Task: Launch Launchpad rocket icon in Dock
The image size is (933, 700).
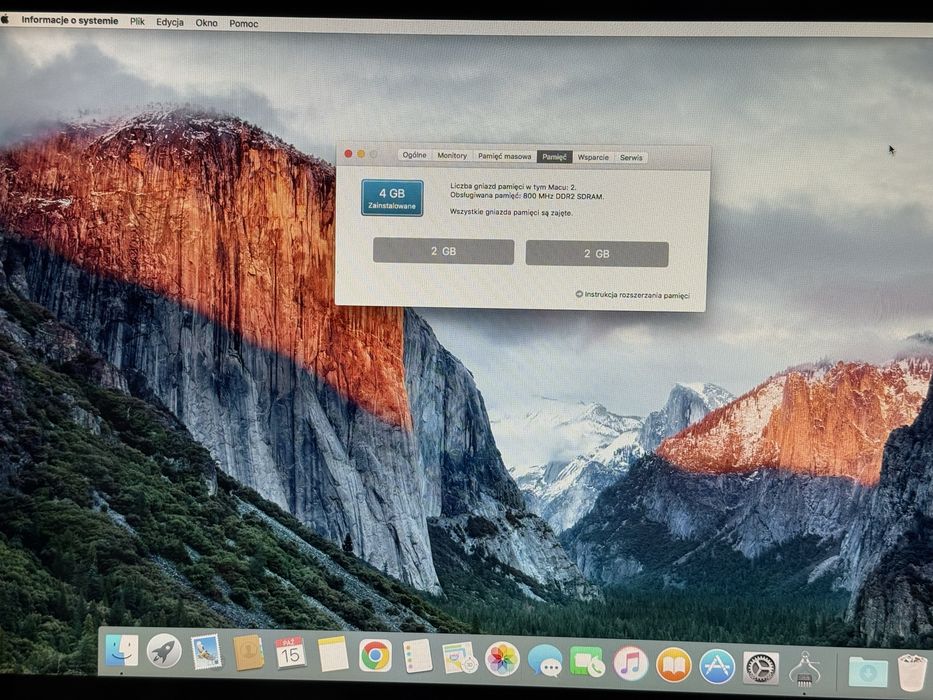Action: (164, 651)
